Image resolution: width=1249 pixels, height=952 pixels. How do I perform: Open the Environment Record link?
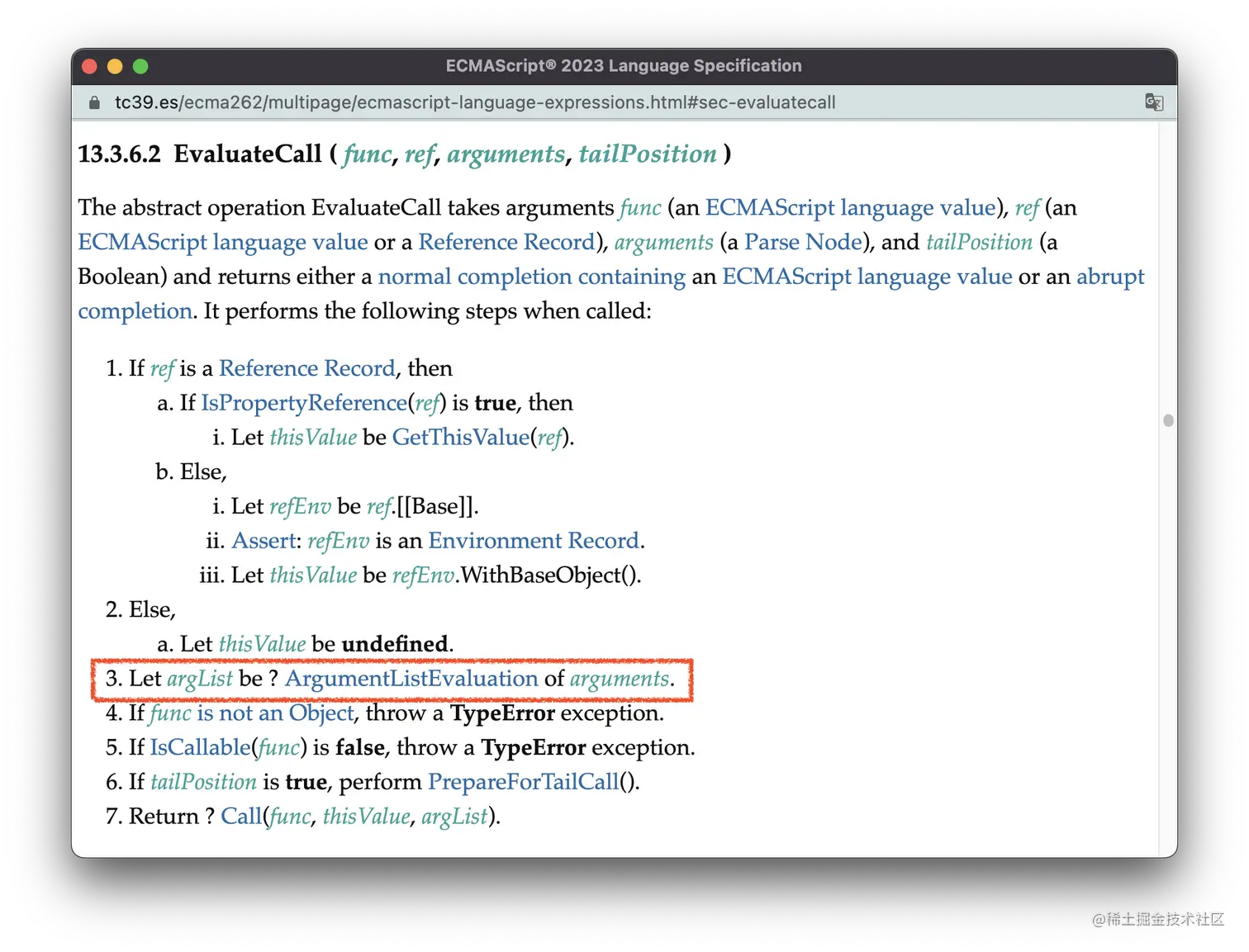(534, 541)
